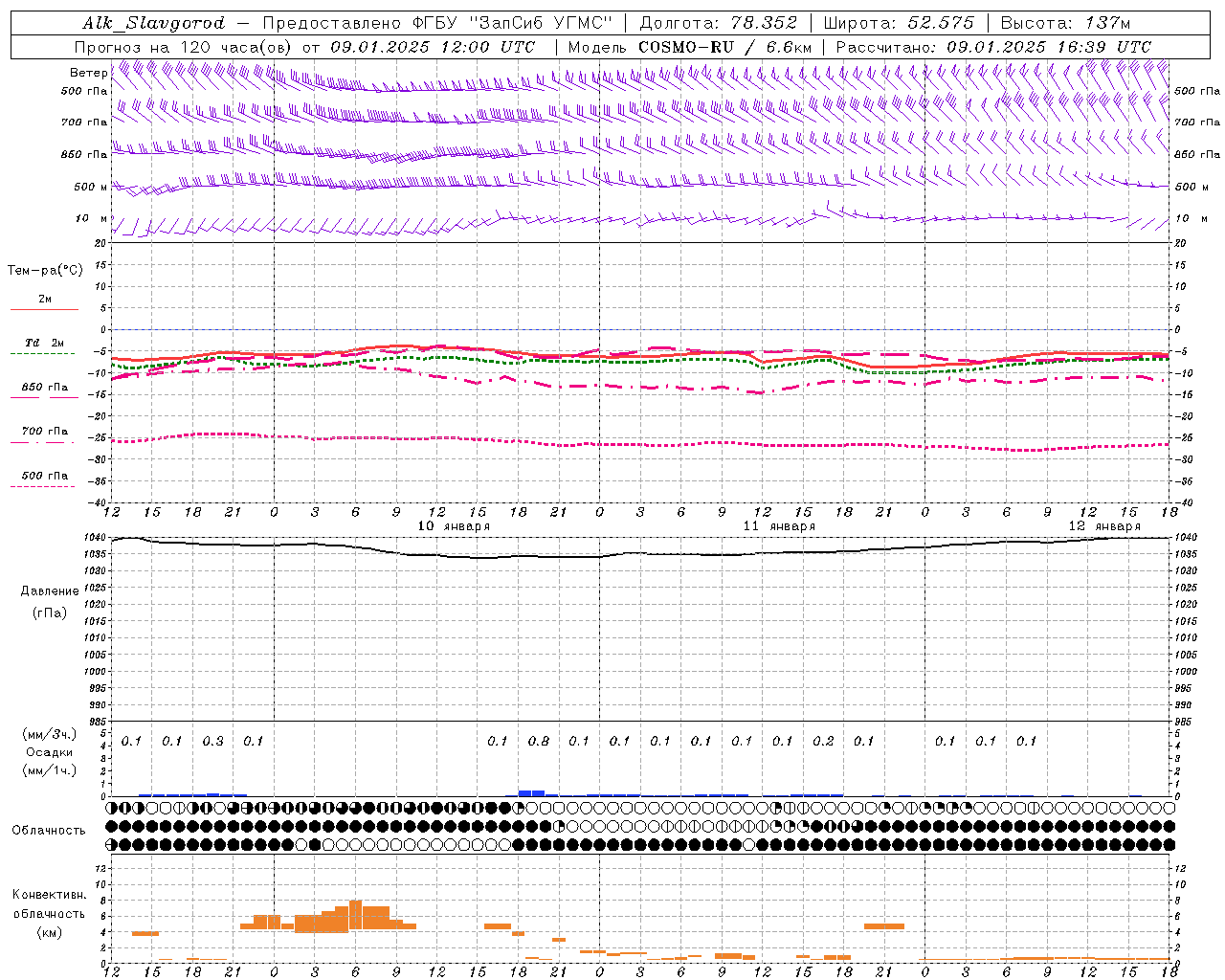This screenshot has height=980, width=1225.
Task: Select the latitude value 52.575
Action: 941,23
